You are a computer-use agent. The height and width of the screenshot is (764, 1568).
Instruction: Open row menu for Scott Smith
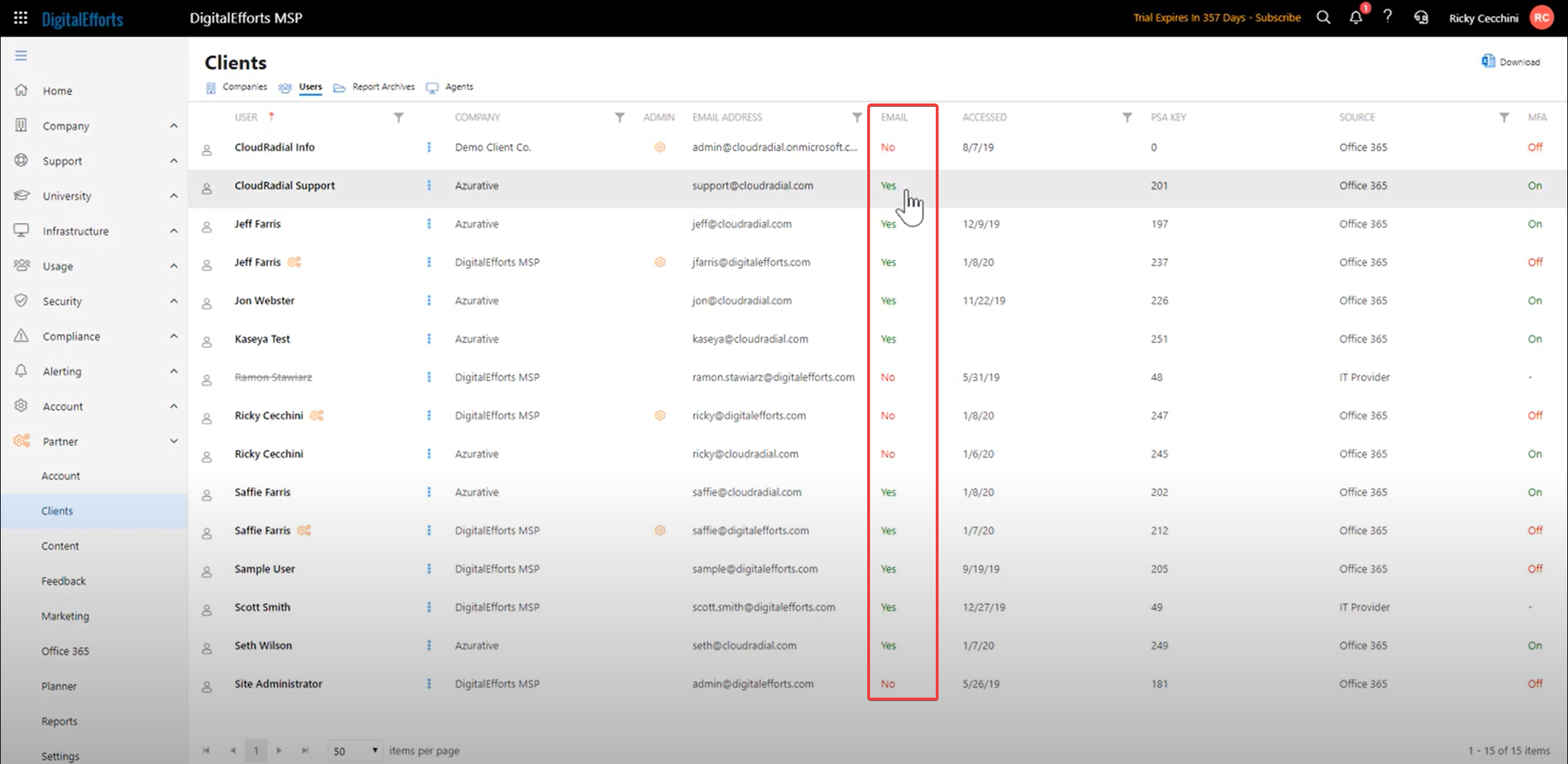[x=429, y=607]
